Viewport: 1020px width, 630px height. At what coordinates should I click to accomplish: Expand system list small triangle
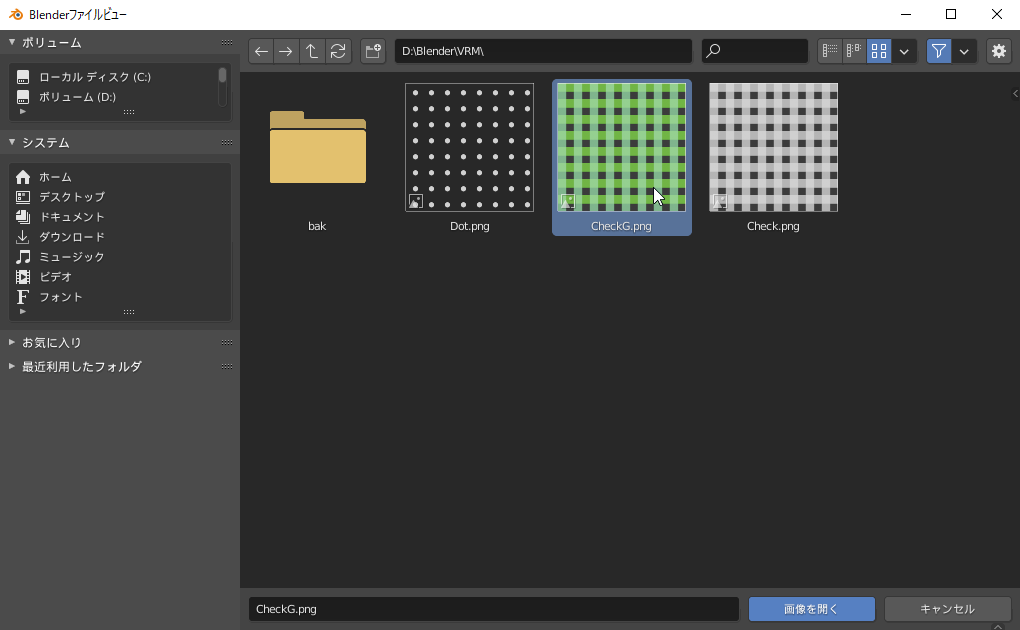[x=23, y=311]
